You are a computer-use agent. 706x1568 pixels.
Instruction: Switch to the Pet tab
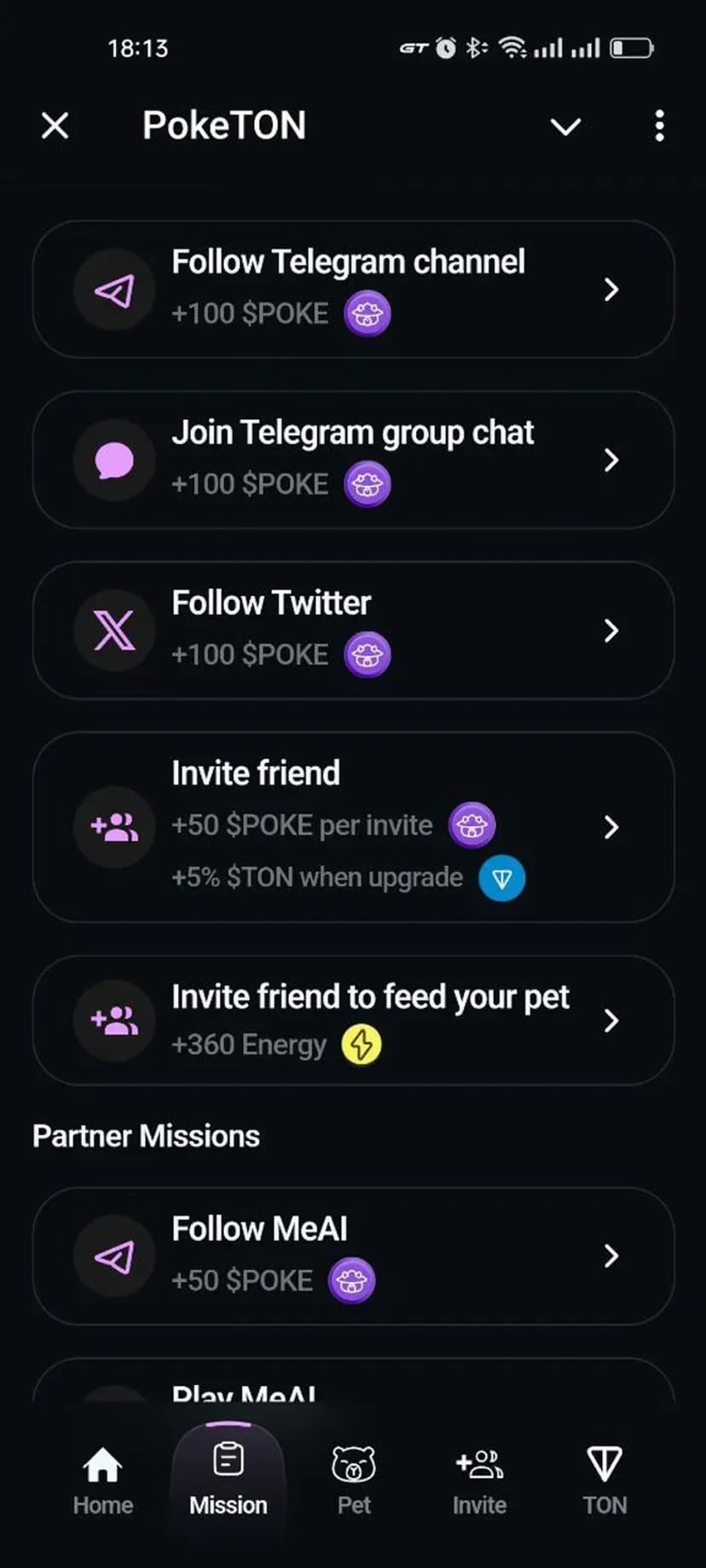pos(353,1479)
